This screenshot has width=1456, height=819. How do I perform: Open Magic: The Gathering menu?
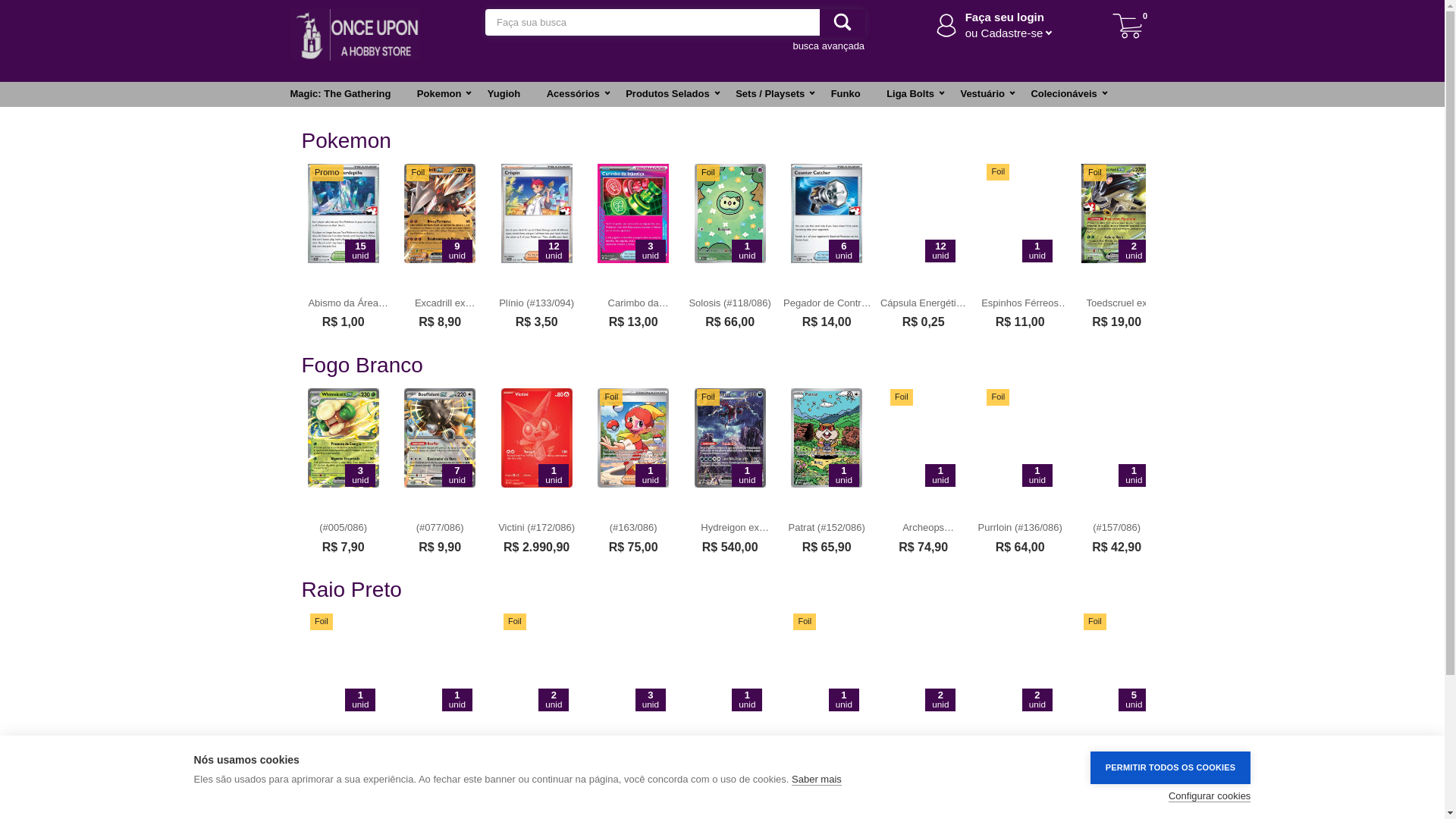coord(340,94)
